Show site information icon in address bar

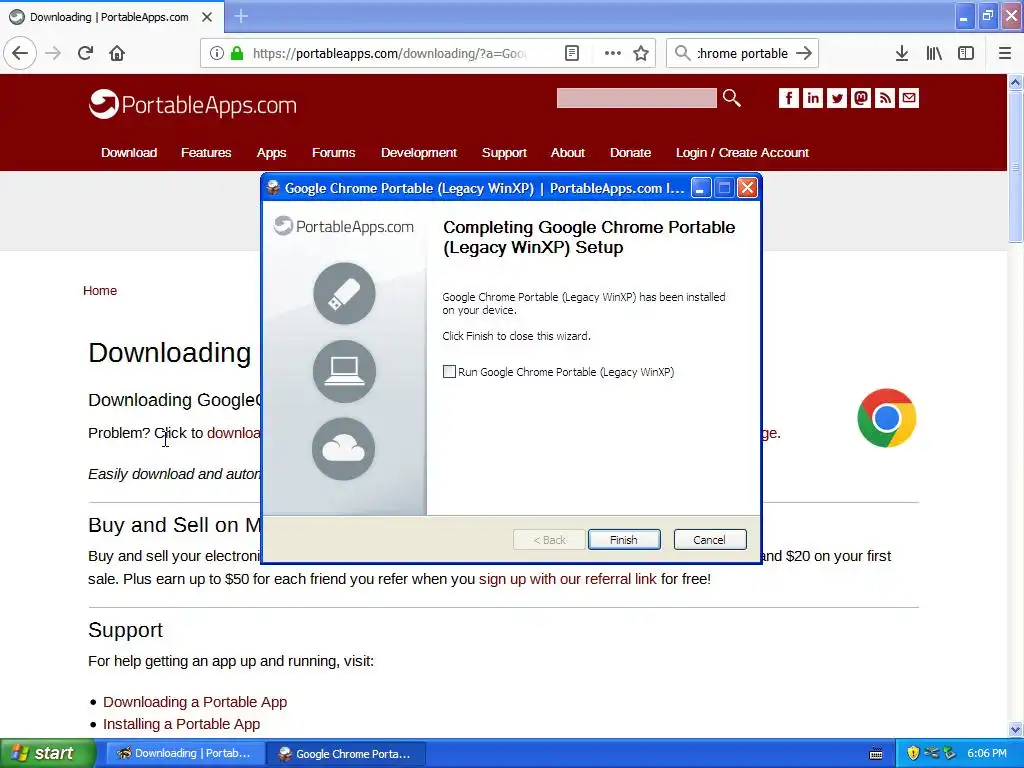pos(217,53)
